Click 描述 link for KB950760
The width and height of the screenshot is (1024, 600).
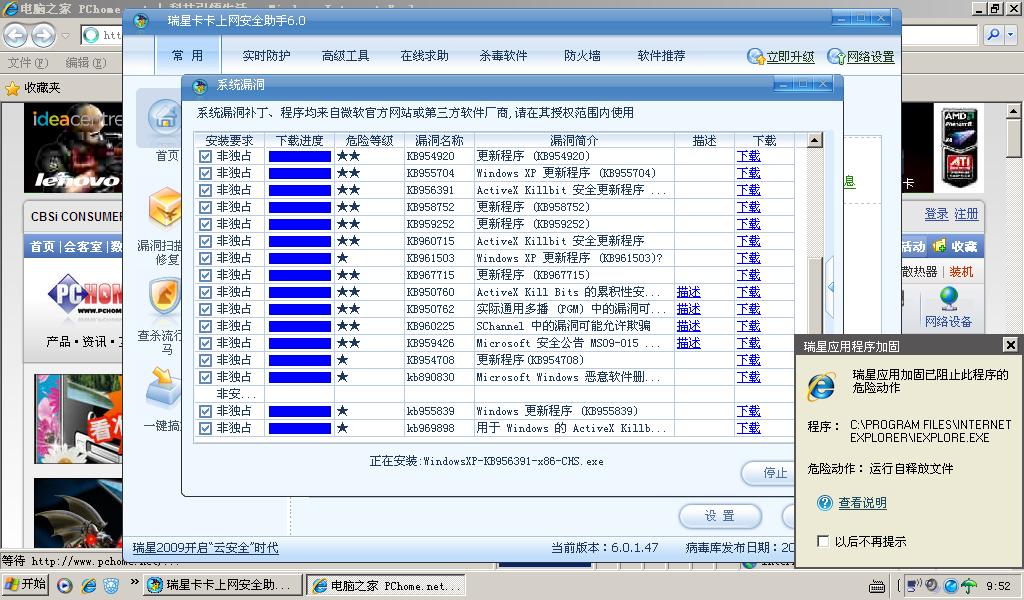[x=688, y=292]
